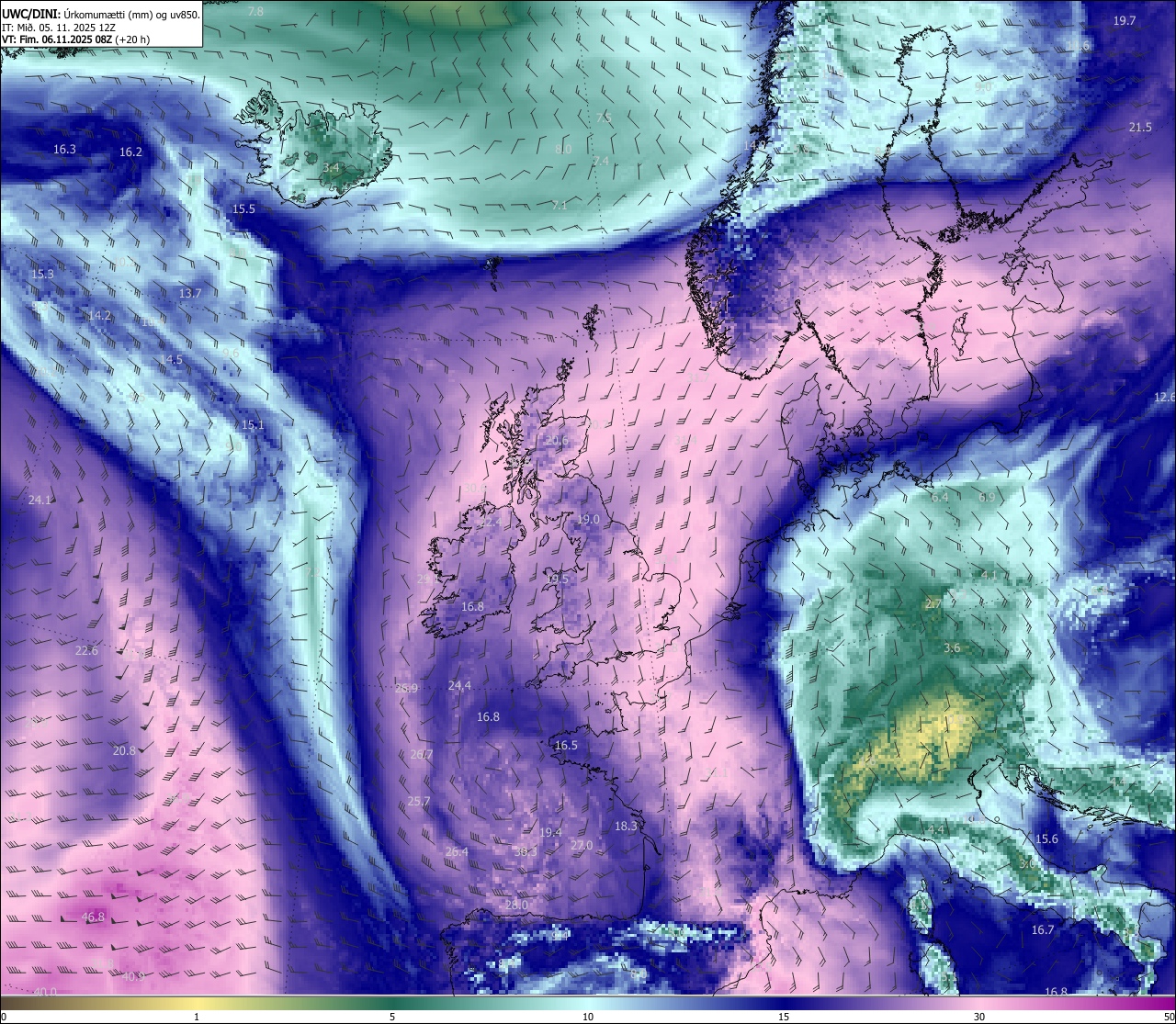Image resolution: width=1176 pixels, height=1024 pixels.
Task: Click the 3.4 value over Iceland
Action: (331, 168)
